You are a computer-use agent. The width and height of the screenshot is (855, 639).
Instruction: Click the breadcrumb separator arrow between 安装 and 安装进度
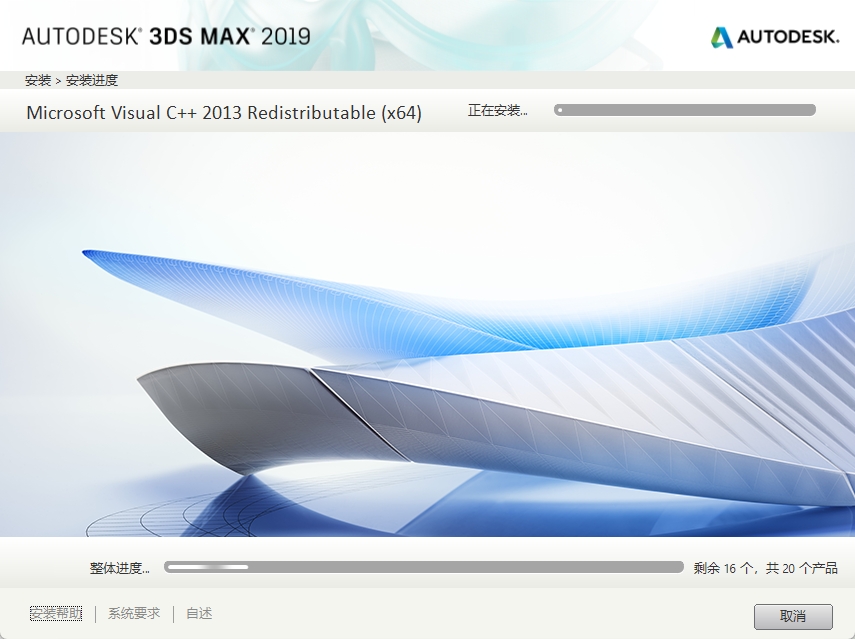[x=59, y=79]
